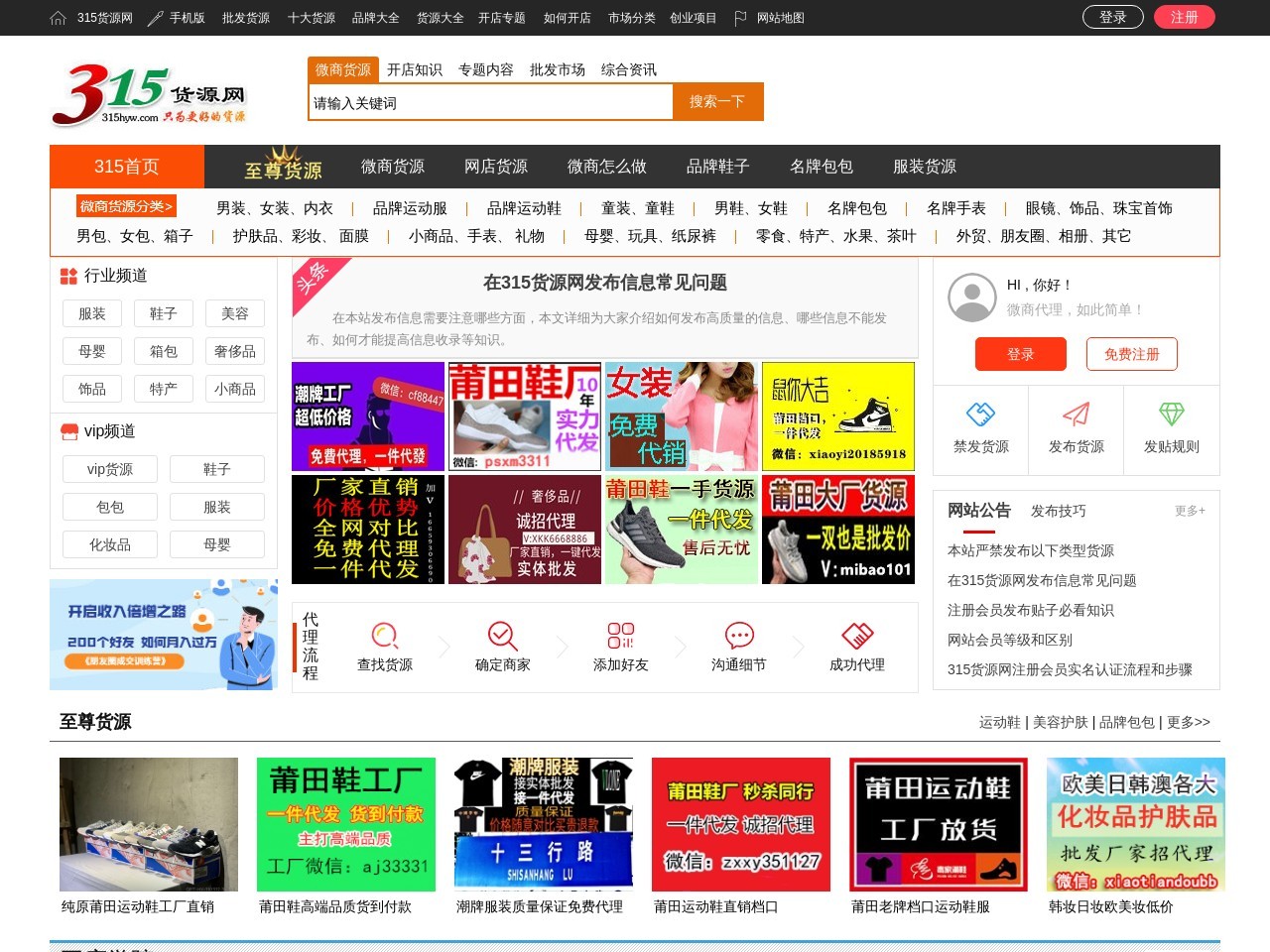Open the 纯原莆田运动鞋工厂直销 product image
This screenshot has width=1270, height=952.
click(149, 824)
